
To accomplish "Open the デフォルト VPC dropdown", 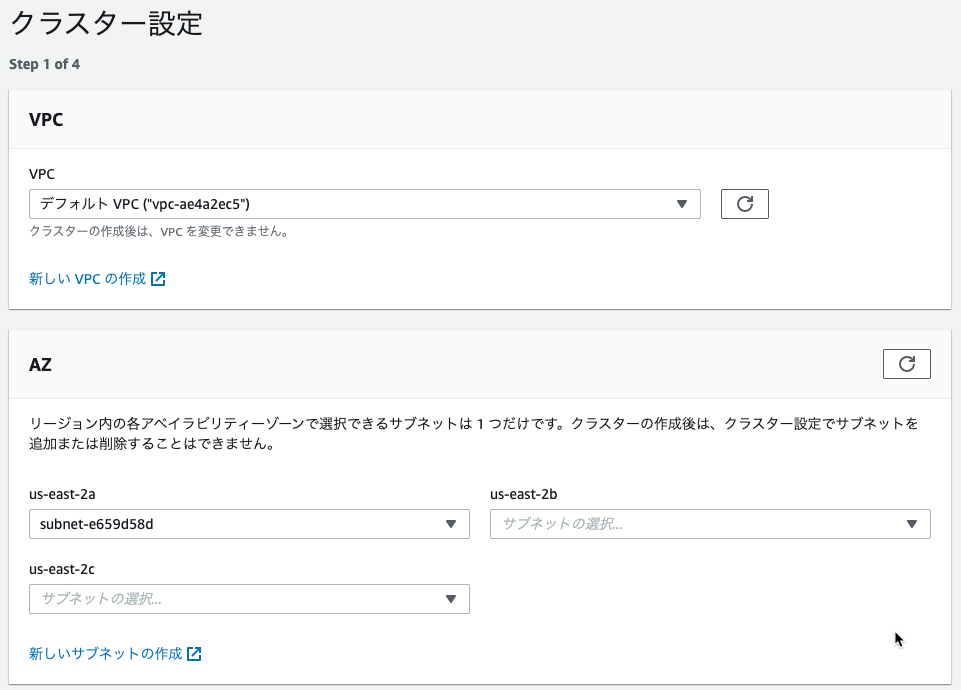I will (x=365, y=204).
